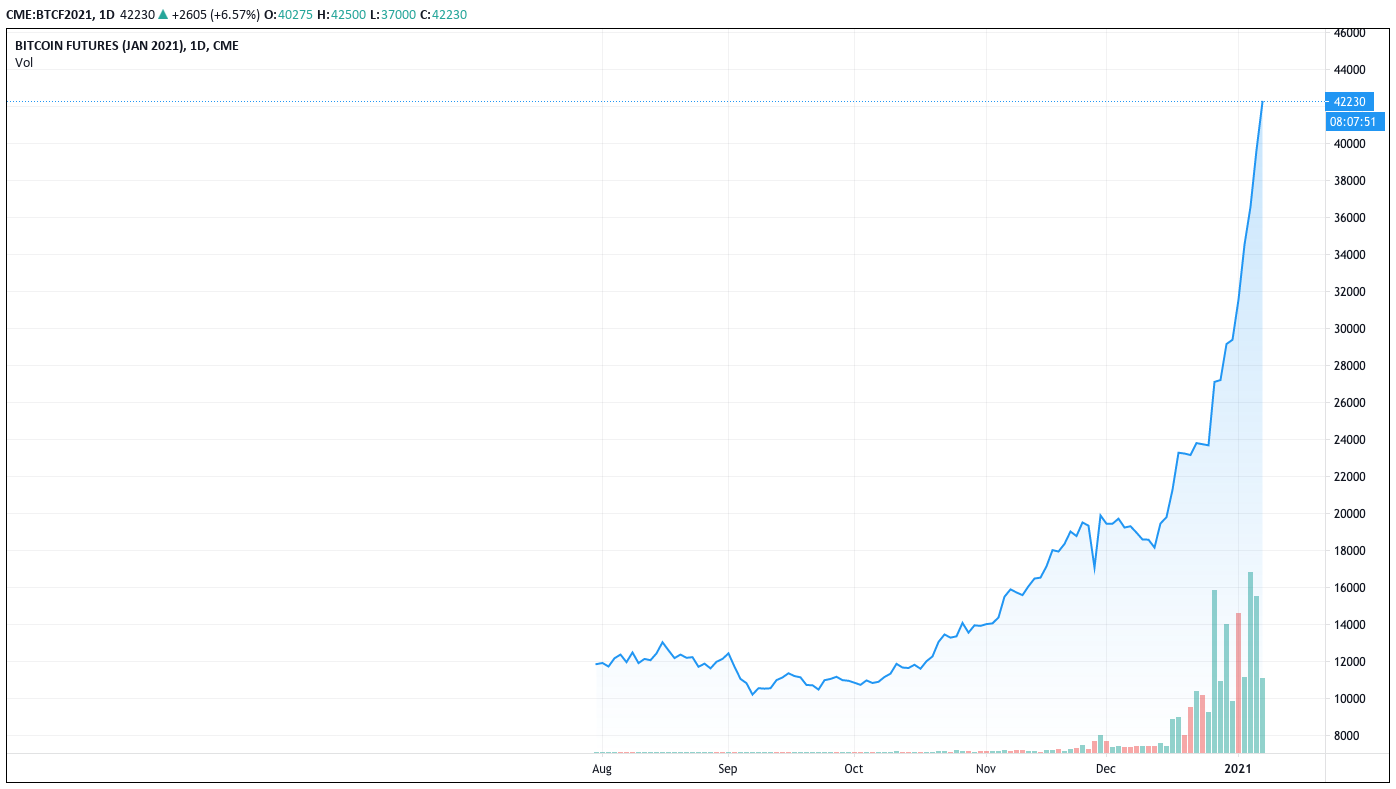Click the 22000 price axis label

1350,477
